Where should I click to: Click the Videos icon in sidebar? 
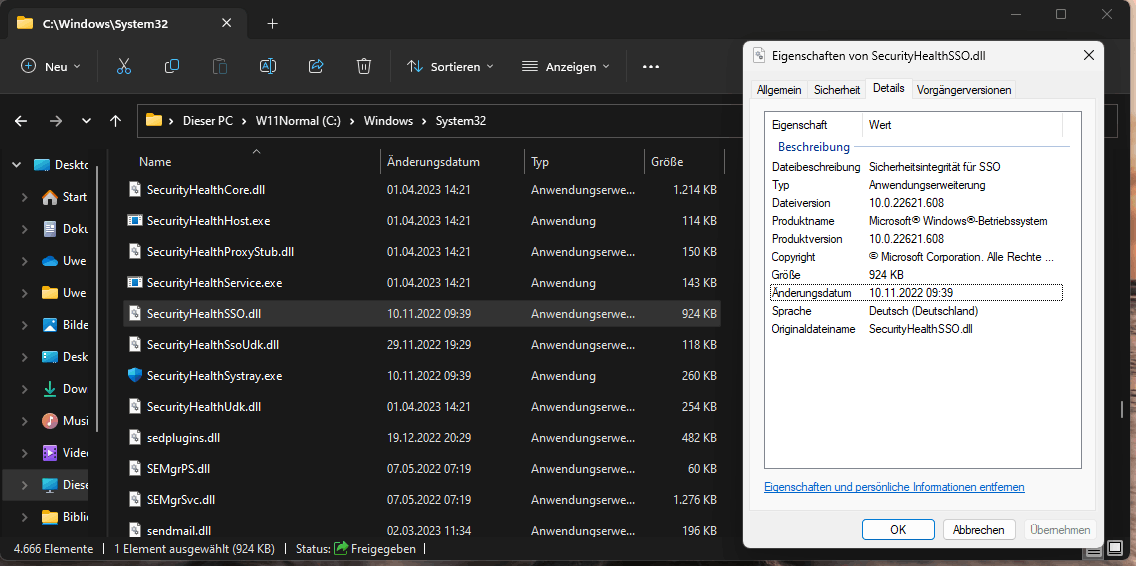[49, 453]
